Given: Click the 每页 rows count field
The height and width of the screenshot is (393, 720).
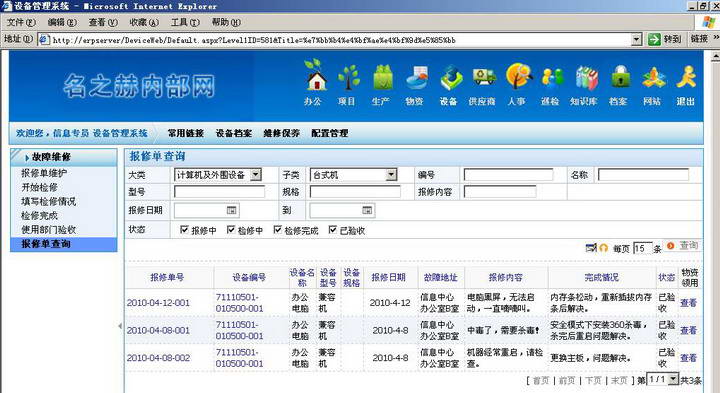Looking at the screenshot, I should (642, 248).
